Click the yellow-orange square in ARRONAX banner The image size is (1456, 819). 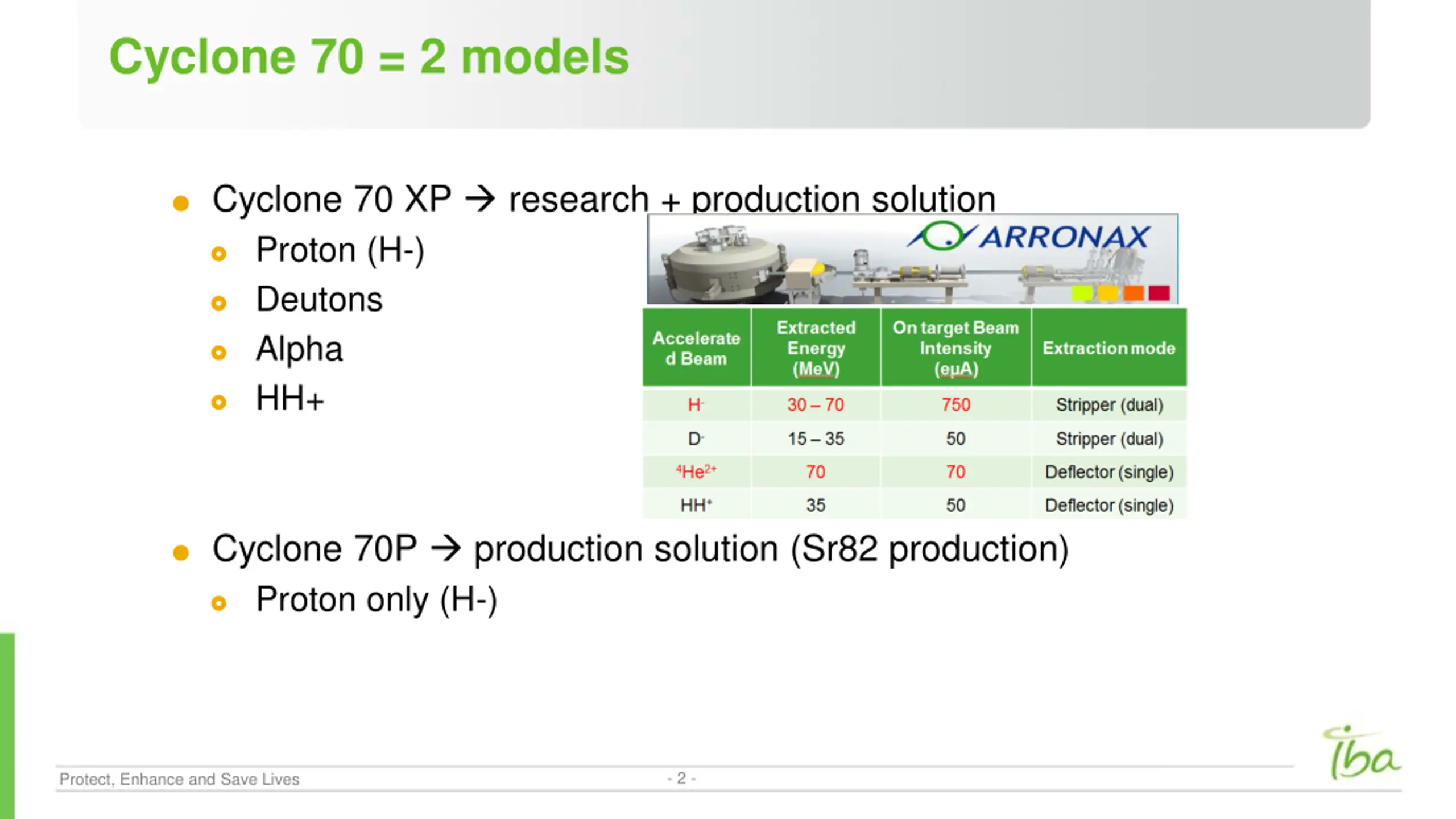(1108, 293)
